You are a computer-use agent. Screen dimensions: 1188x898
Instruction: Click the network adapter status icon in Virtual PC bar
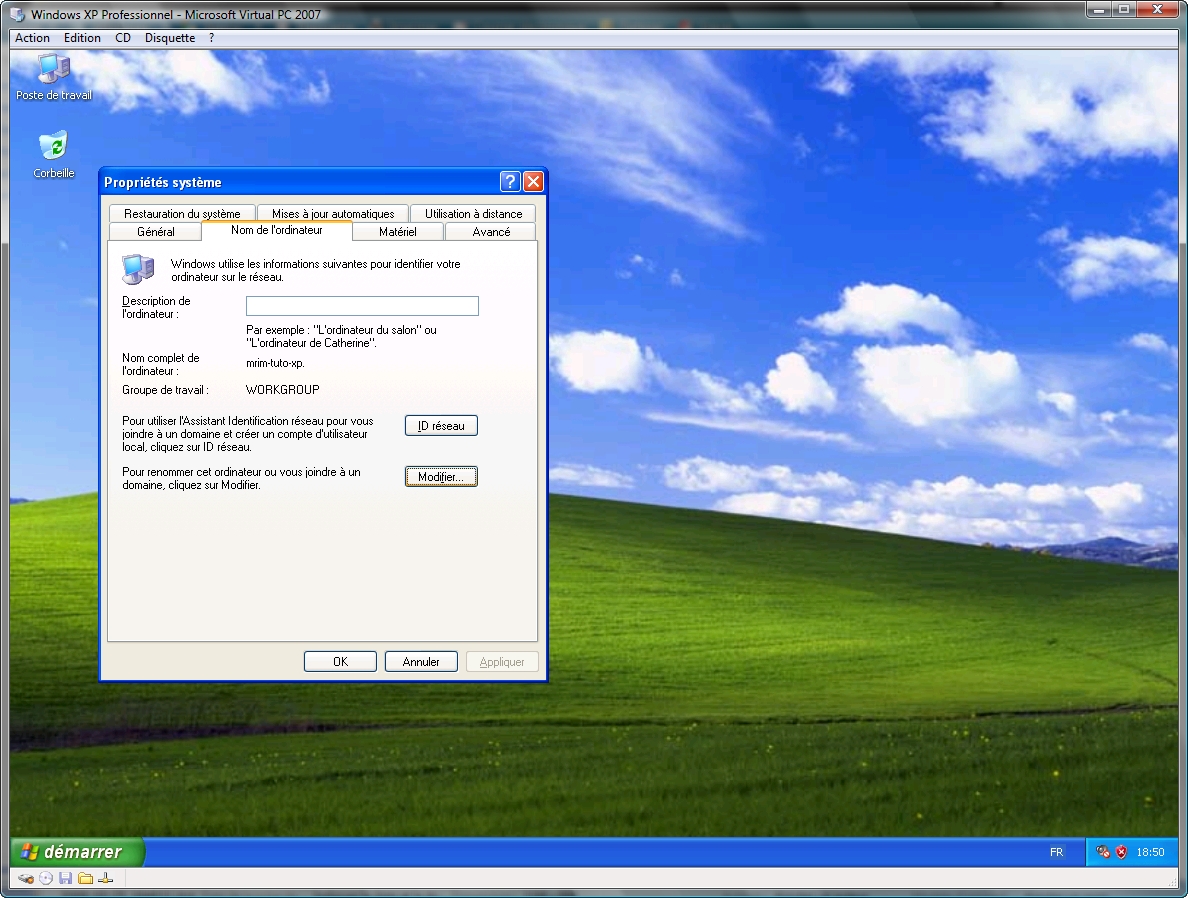tap(106, 878)
